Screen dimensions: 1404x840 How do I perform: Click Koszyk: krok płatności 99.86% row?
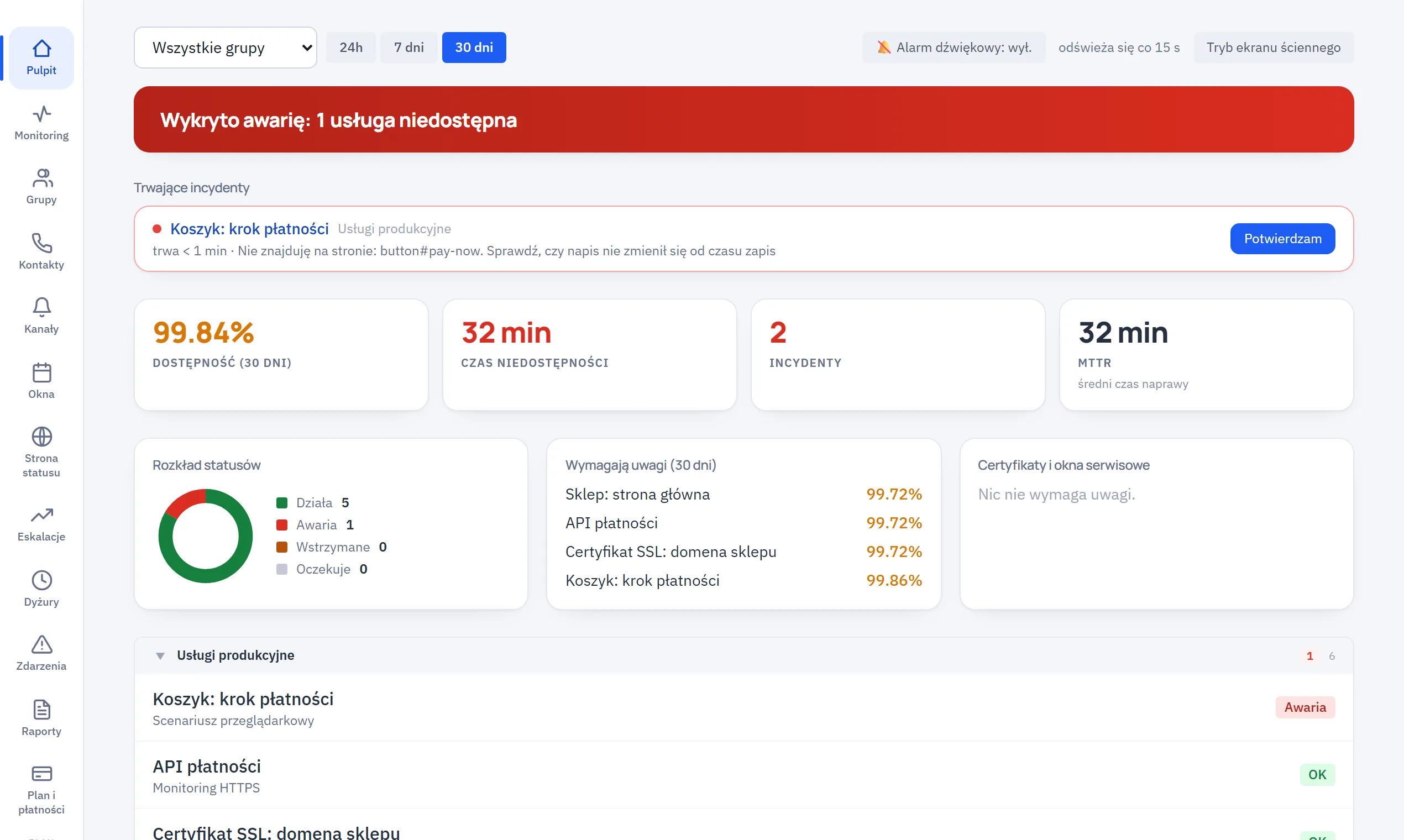743,581
